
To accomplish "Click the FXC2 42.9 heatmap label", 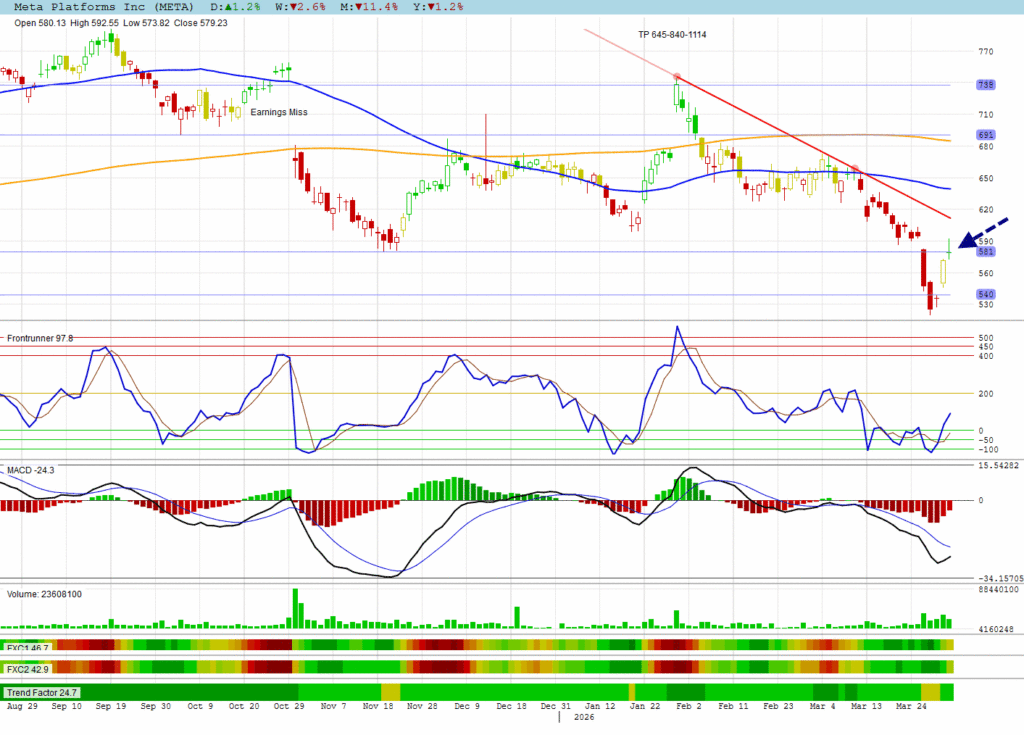I will pyautogui.click(x=28, y=668).
